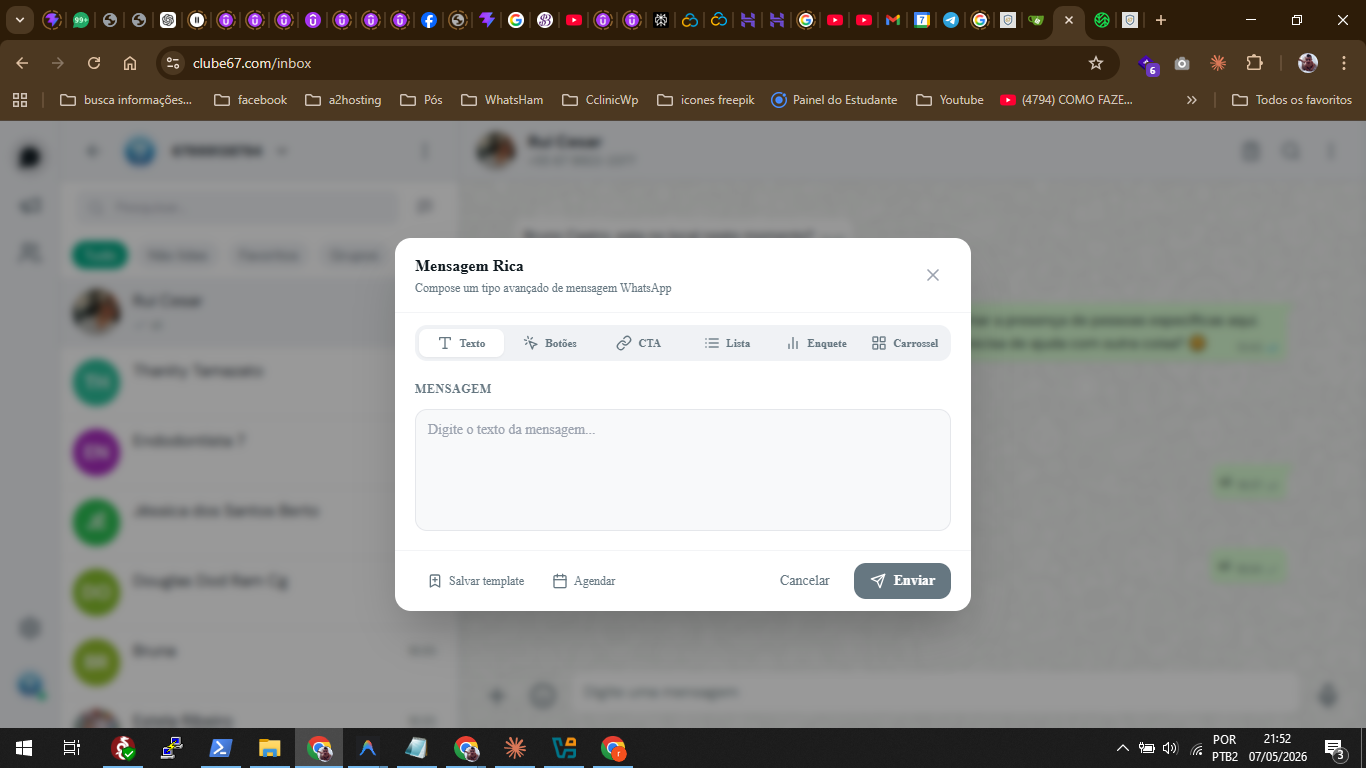The width and height of the screenshot is (1366, 768).
Task: Open File Explorer from the taskbar
Action: (270, 748)
